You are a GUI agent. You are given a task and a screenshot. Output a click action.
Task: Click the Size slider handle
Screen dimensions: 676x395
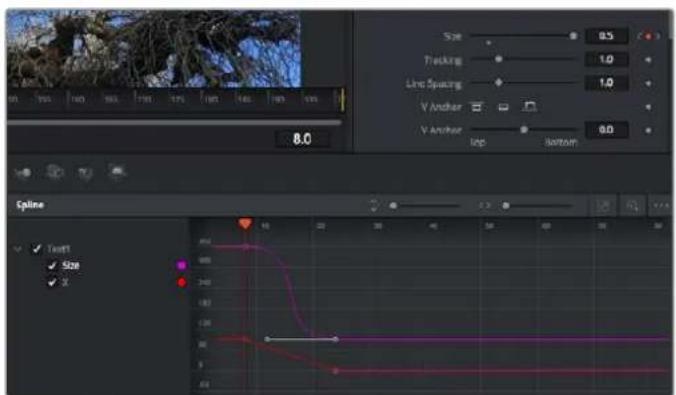(573, 36)
